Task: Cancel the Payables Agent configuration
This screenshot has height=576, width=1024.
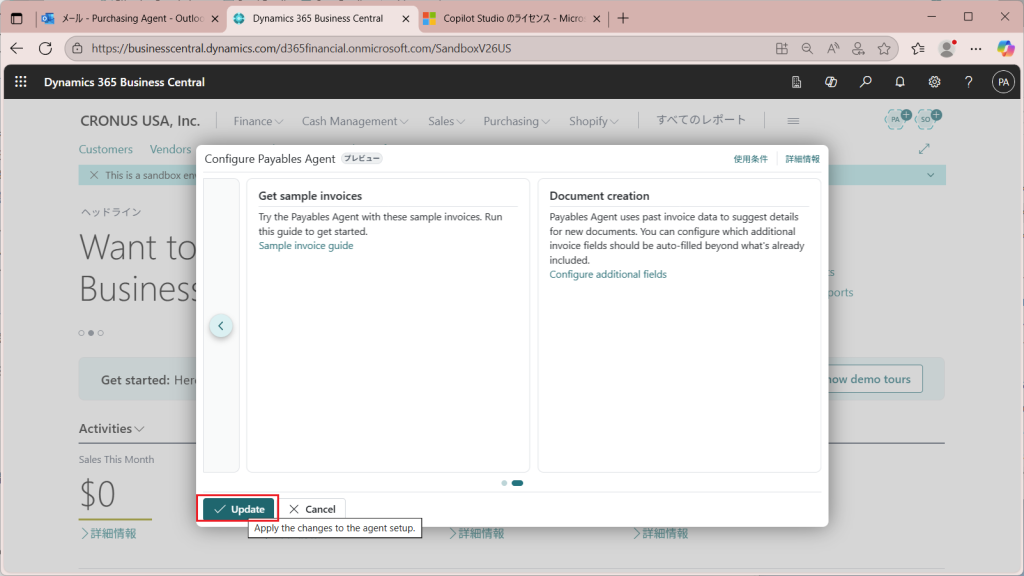Action: (312, 509)
